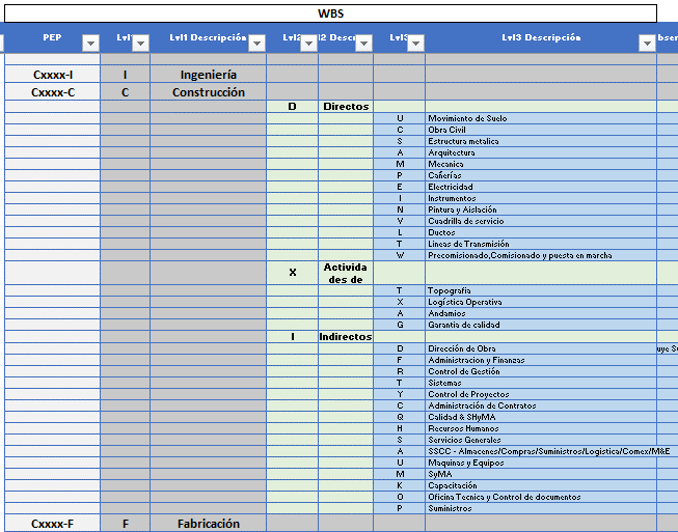The height and width of the screenshot is (532, 678).
Task: Open the Lvl1 column filter arrow
Action: coord(140,42)
